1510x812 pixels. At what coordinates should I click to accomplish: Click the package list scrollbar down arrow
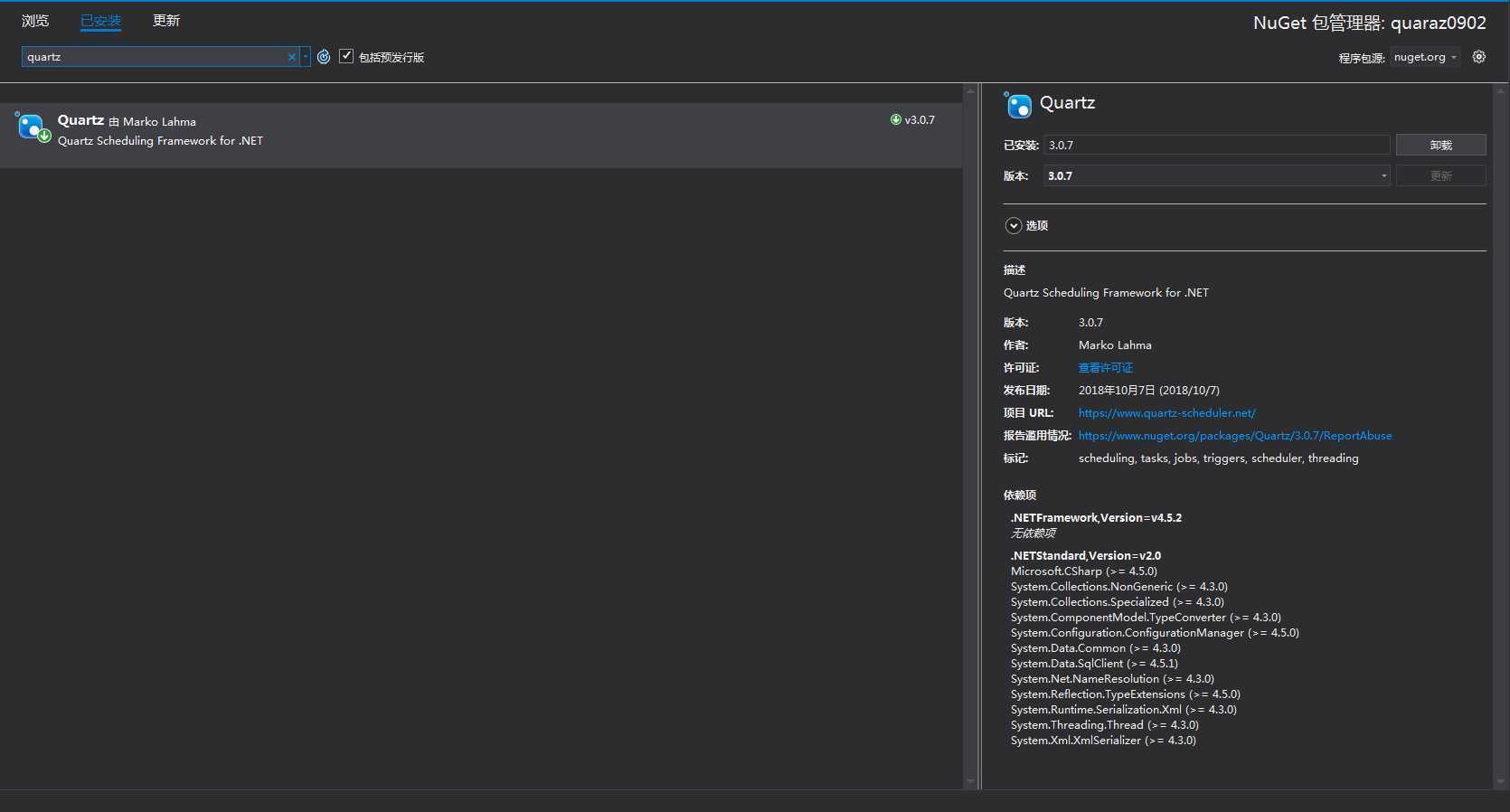pos(970,782)
